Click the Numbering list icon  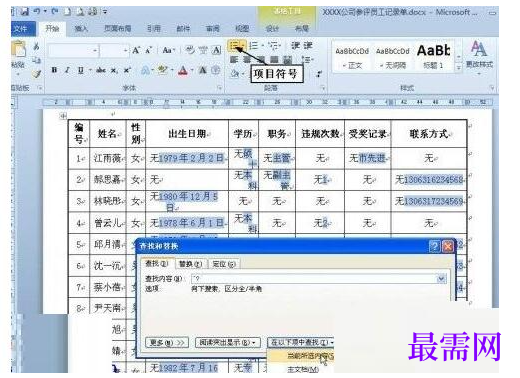(x=254, y=46)
